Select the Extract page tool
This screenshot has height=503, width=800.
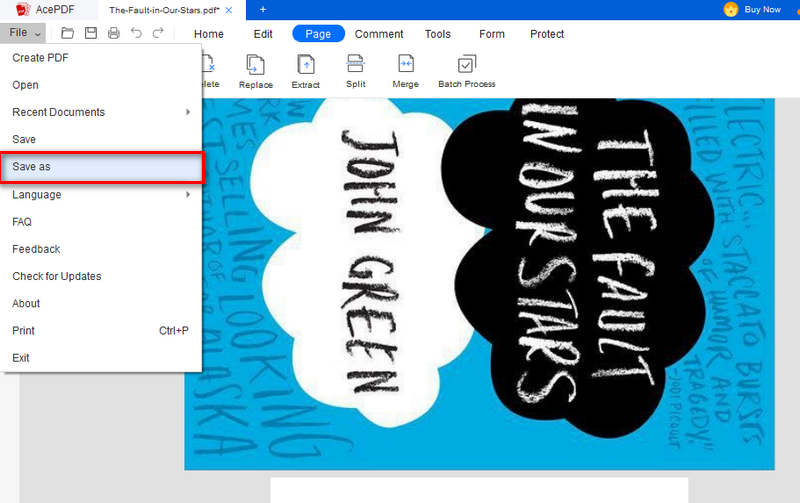coord(306,72)
